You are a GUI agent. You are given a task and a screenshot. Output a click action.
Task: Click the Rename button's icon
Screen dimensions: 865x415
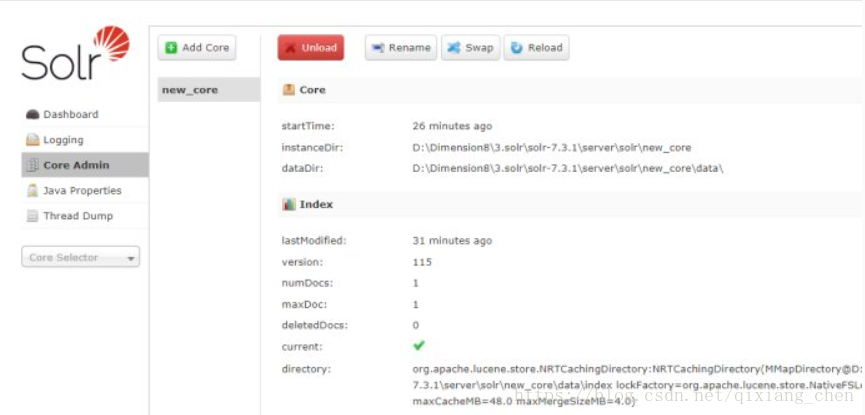(378, 48)
